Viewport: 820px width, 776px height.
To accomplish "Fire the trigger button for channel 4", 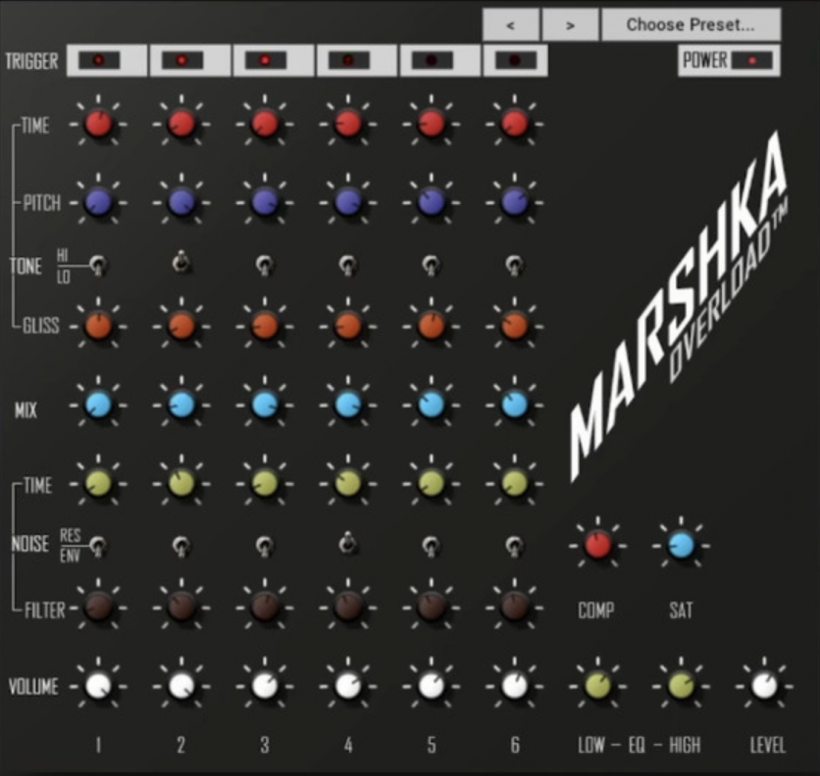I will (x=356, y=61).
